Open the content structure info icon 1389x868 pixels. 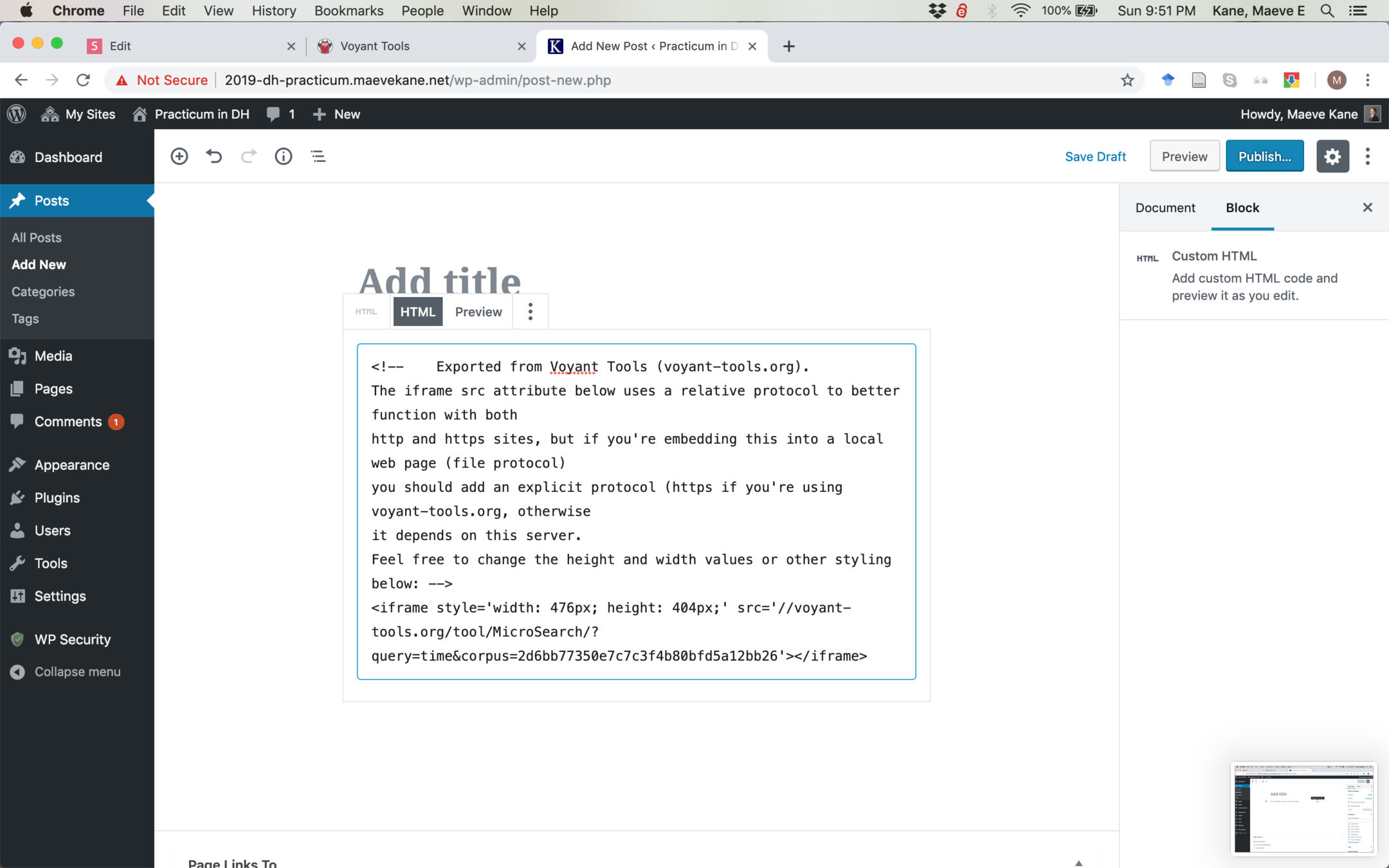point(283,156)
